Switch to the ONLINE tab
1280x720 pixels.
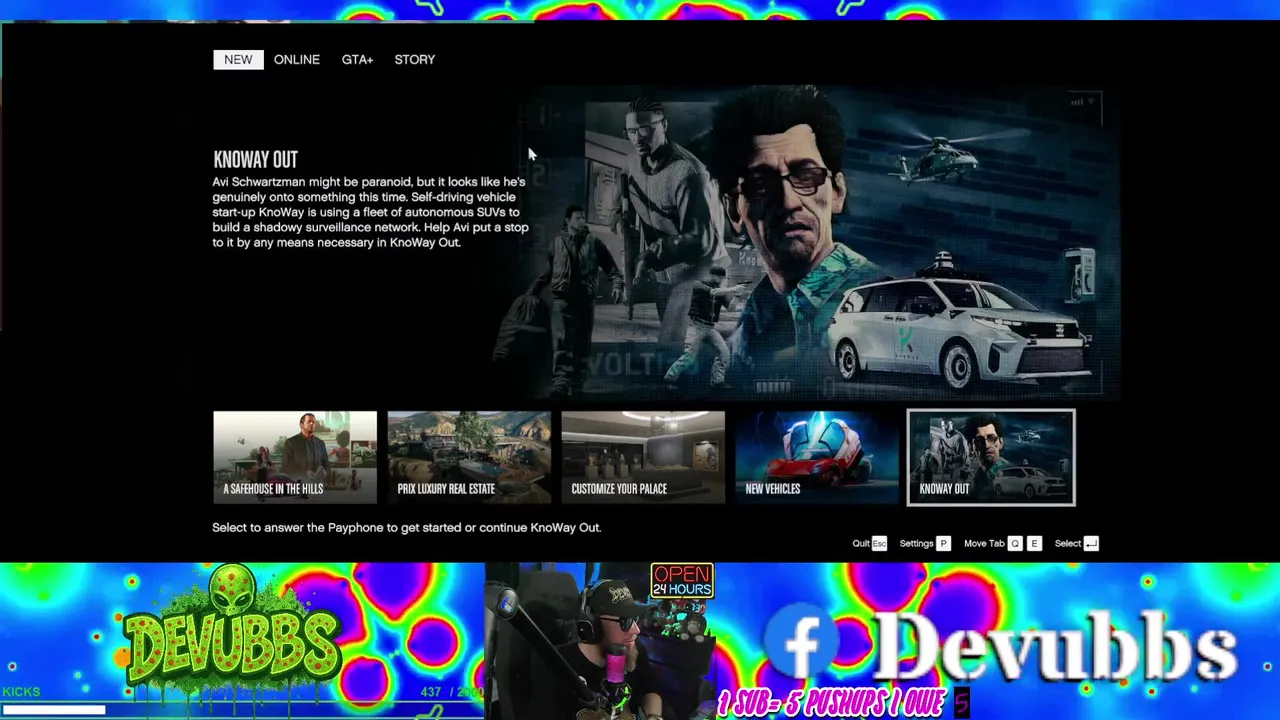(297, 60)
